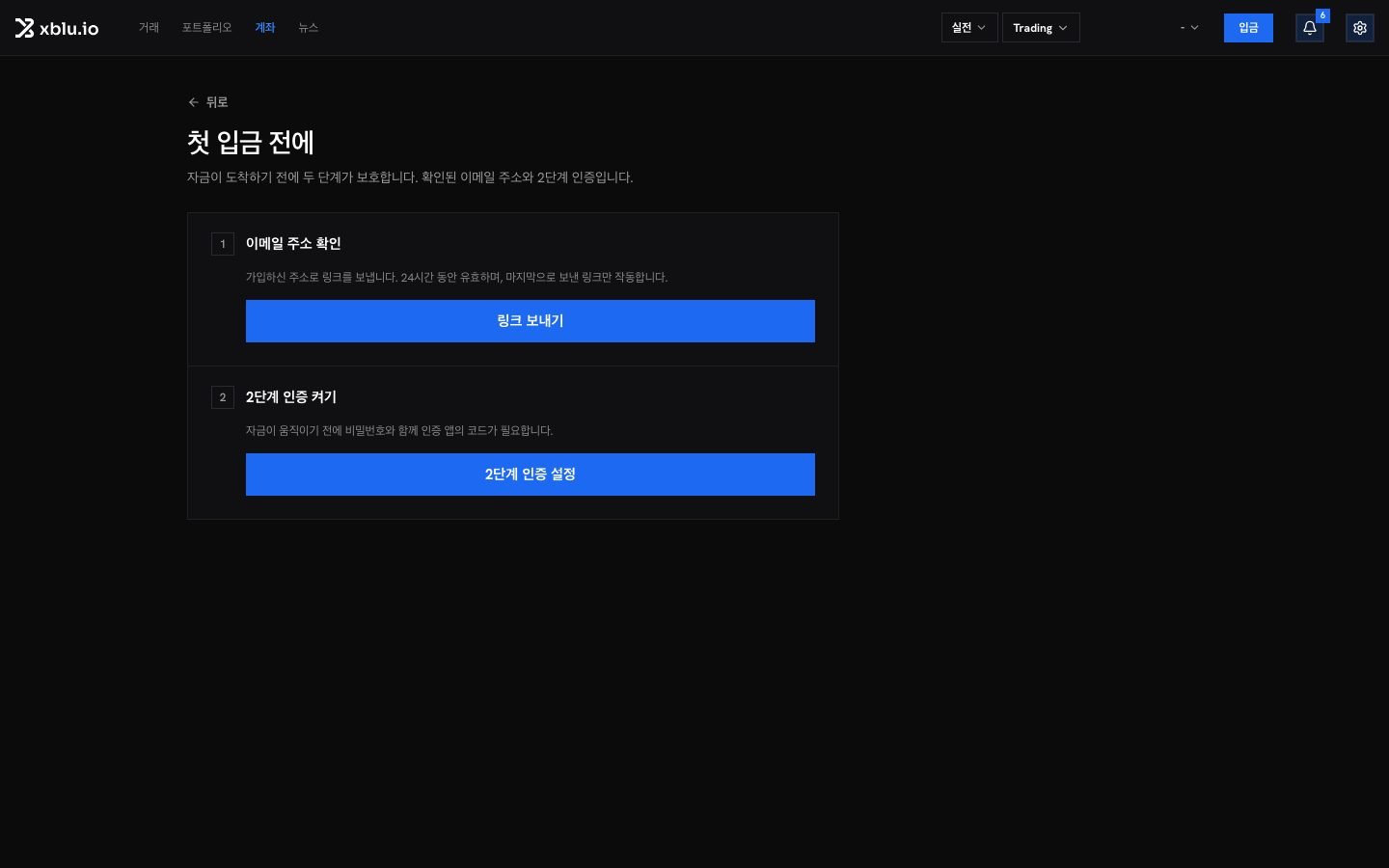Go to the 거래 tab
This screenshot has width=1389, height=868.
point(149,28)
